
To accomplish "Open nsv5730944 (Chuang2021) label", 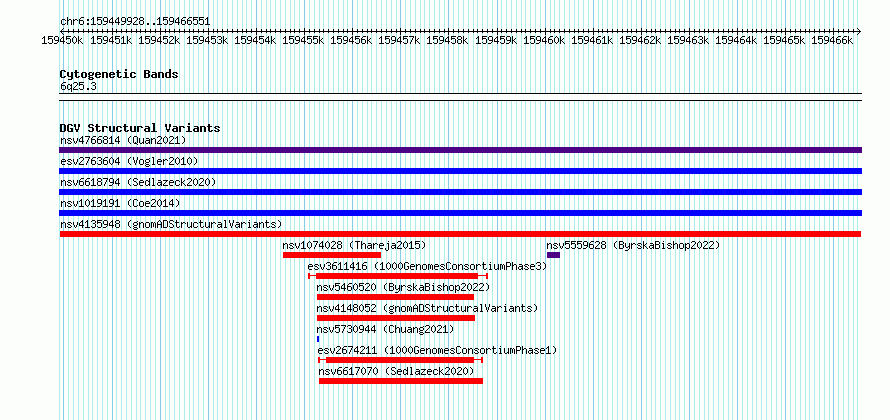I will click(x=385, y=329).
